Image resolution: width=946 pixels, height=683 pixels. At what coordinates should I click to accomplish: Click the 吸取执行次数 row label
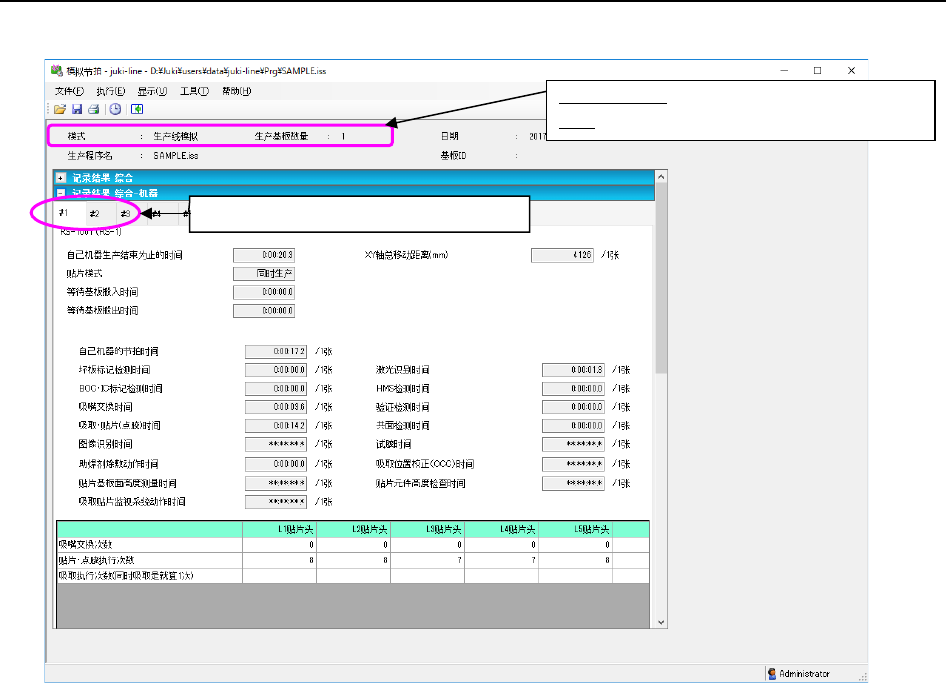[126, 576]
